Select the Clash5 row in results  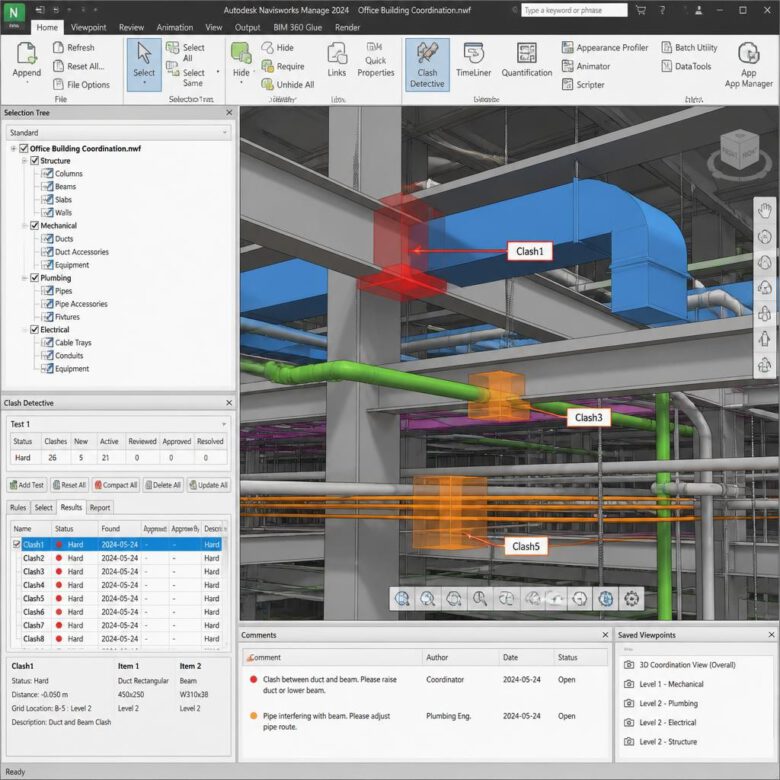coord(116,598)
